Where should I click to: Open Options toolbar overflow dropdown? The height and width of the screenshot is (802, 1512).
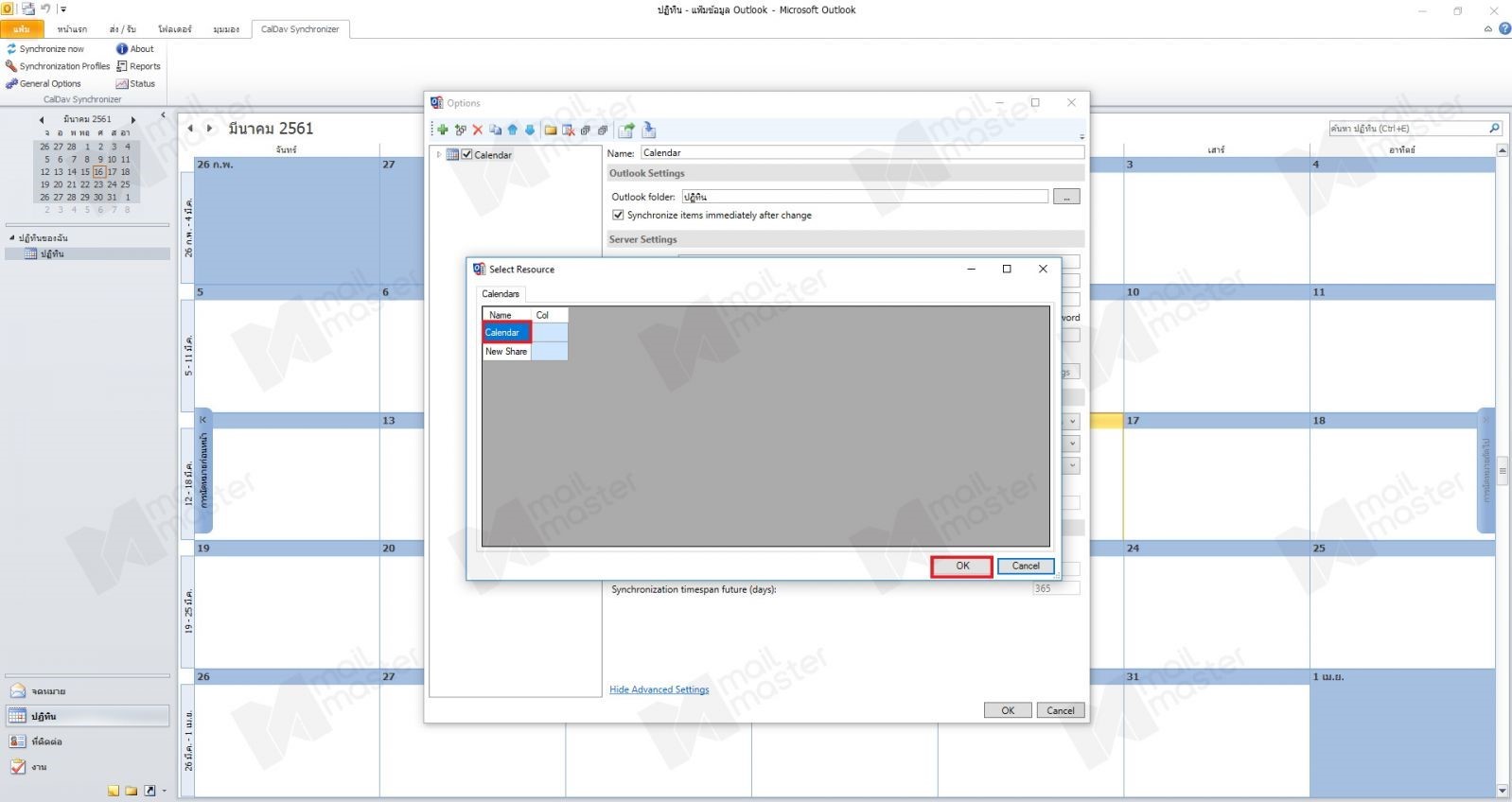[x=1081, y=136]
